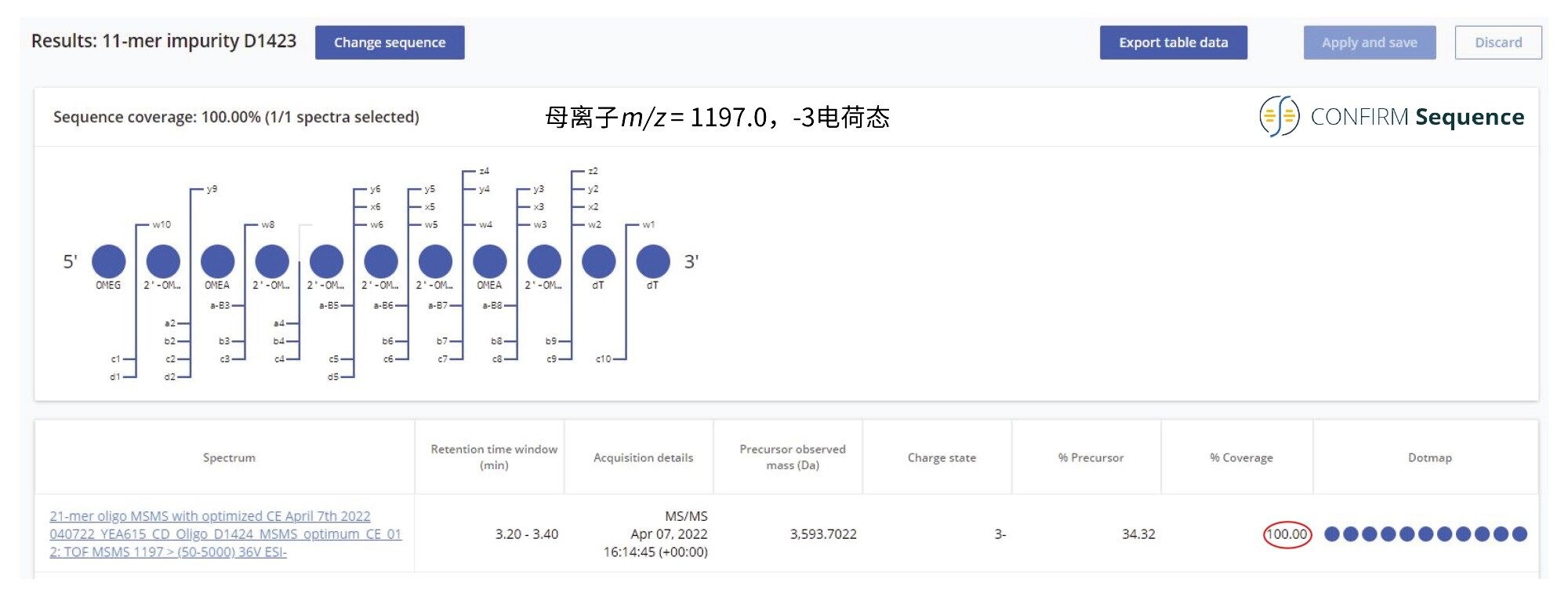The height and width of the screenshot is (597, 1568).
Task: Click the y9 fragment label
Action: (212, 189)
